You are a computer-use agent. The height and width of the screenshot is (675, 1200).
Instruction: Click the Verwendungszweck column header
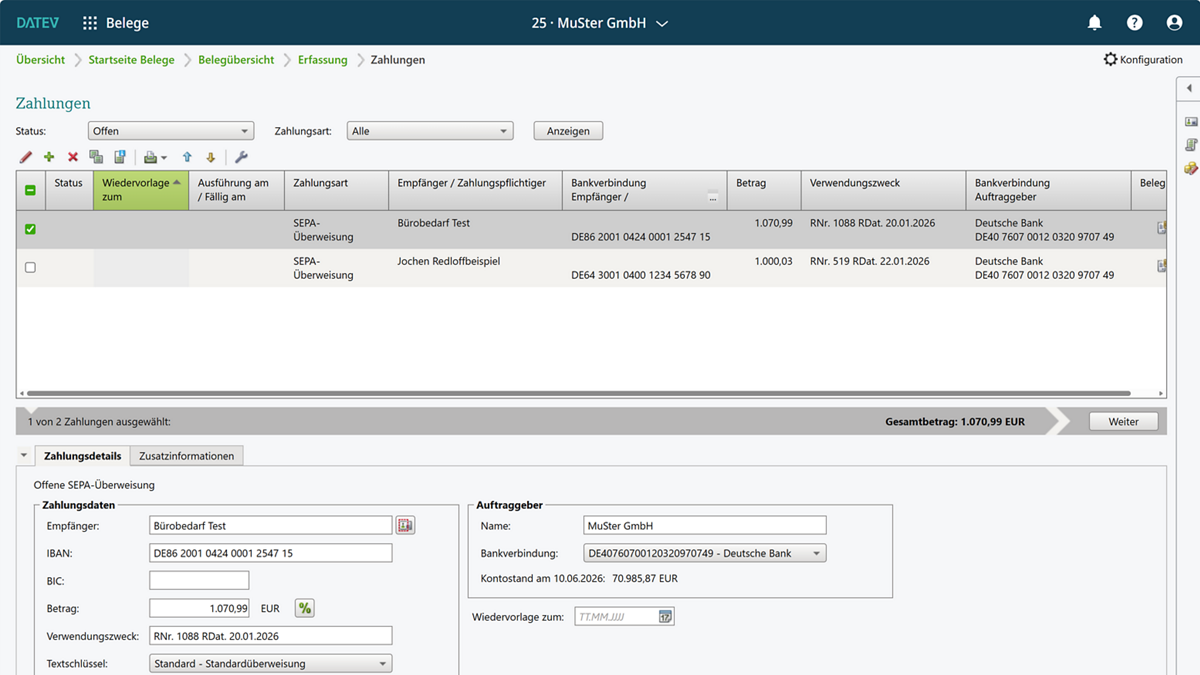pyautogui.click(x=884, y=190)
